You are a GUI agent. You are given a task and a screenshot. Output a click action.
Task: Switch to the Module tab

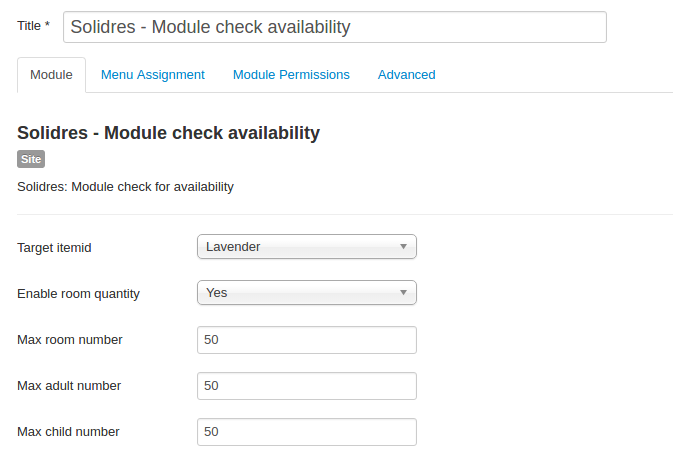(51, 75)
